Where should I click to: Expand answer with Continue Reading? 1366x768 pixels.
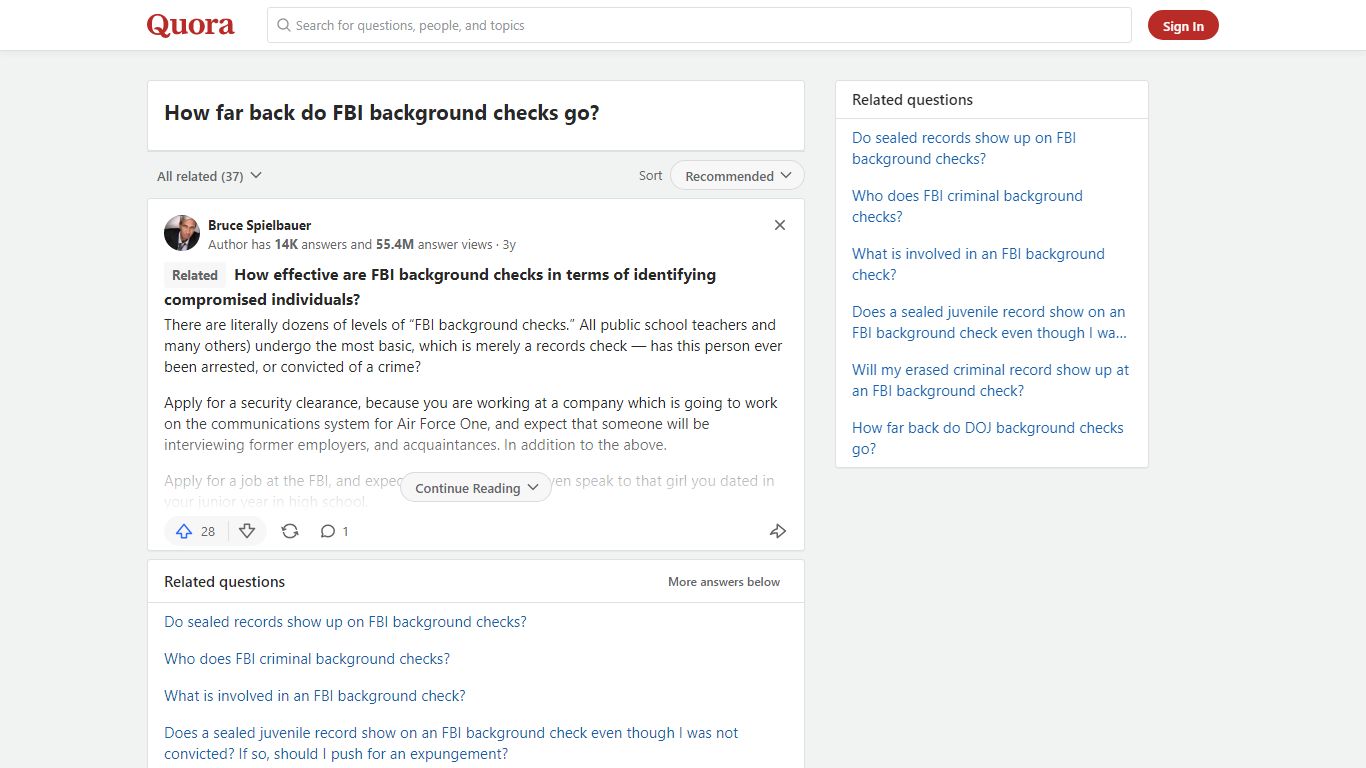(x=476, y=488)
